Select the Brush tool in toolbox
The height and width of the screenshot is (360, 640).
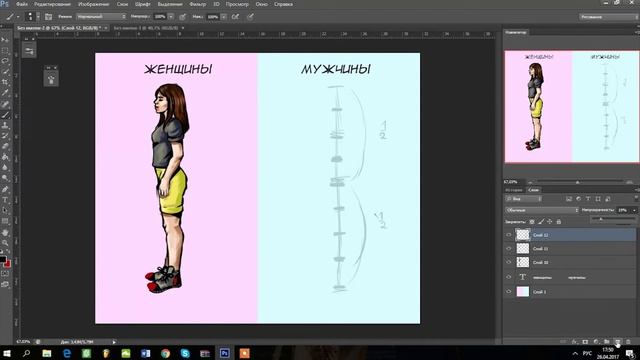[5, 115]
